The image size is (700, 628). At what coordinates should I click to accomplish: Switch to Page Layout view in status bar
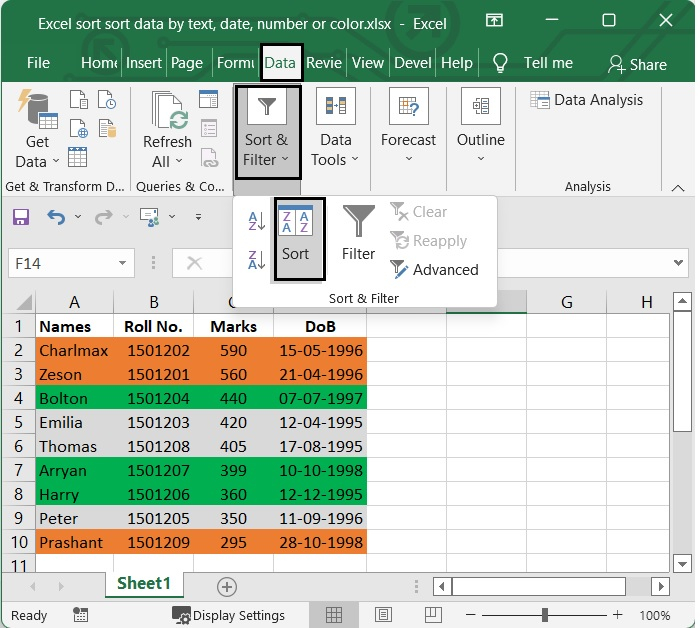(384, 615)
